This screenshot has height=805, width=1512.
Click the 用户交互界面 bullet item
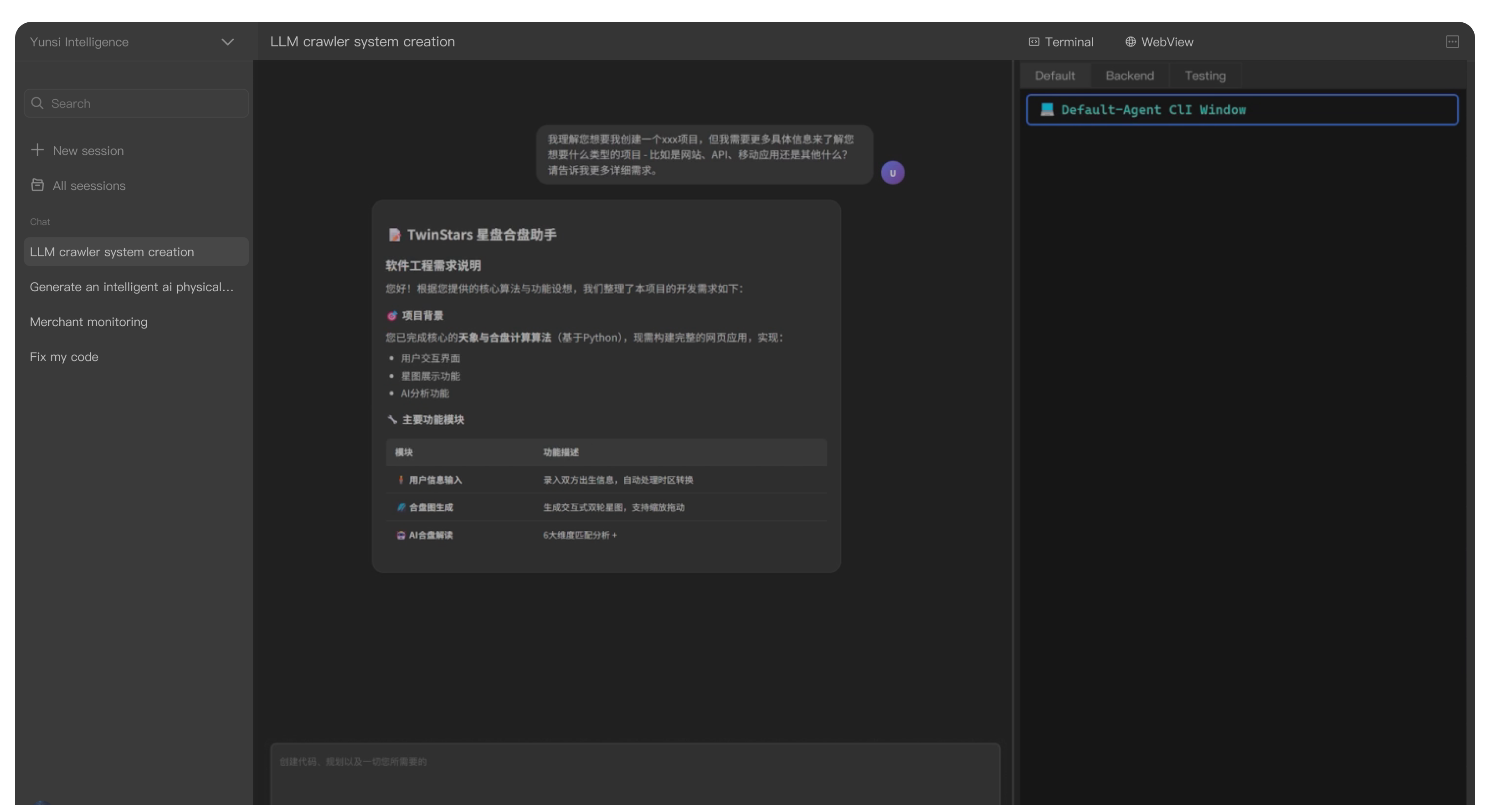tap(430, 359)
